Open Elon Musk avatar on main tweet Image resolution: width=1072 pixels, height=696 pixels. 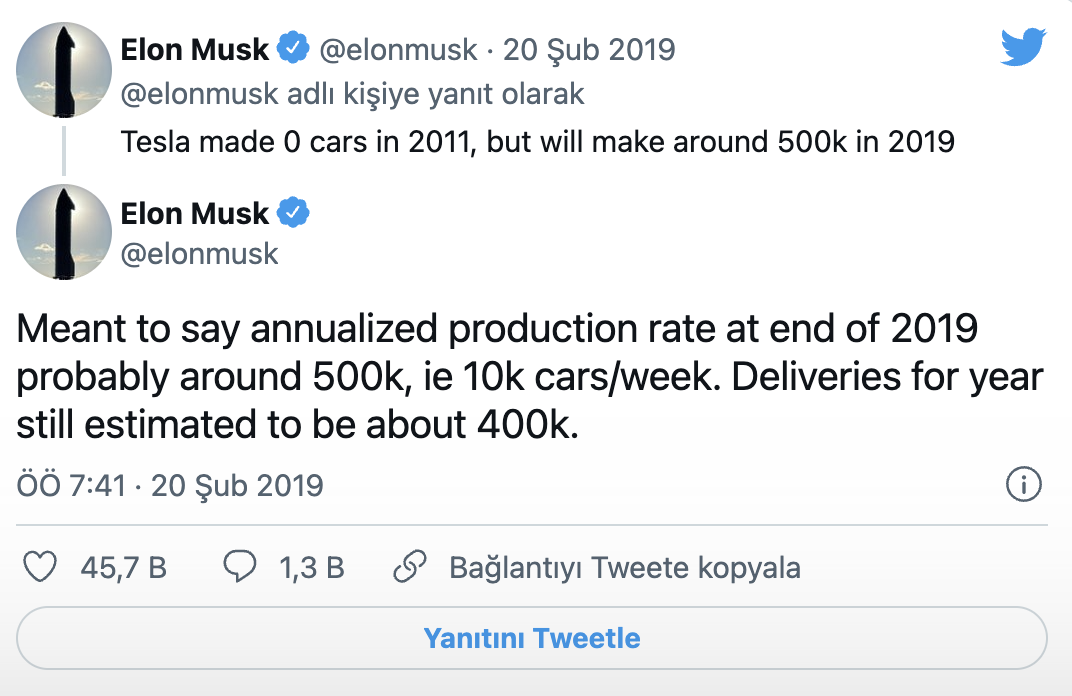[x=63, y=231]
